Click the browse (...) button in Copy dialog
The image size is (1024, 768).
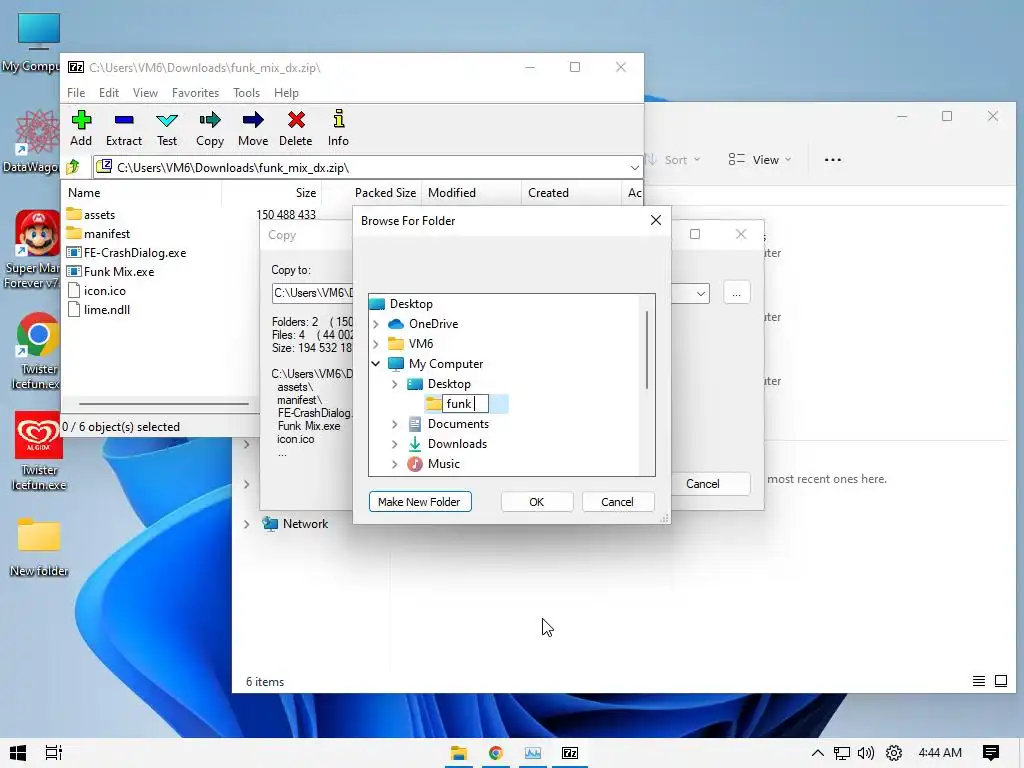point(737,293)
